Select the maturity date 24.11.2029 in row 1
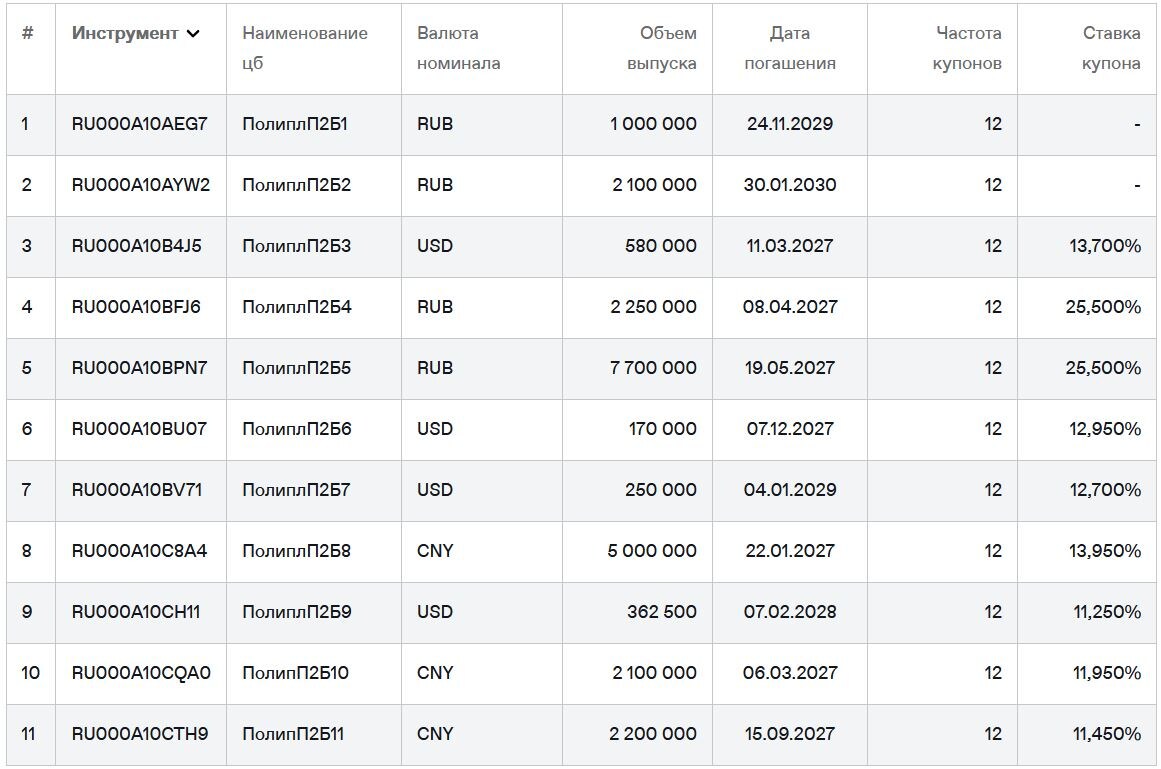Image resolution: width=1161 pixels, height=769 pixels. coord(790,124)
